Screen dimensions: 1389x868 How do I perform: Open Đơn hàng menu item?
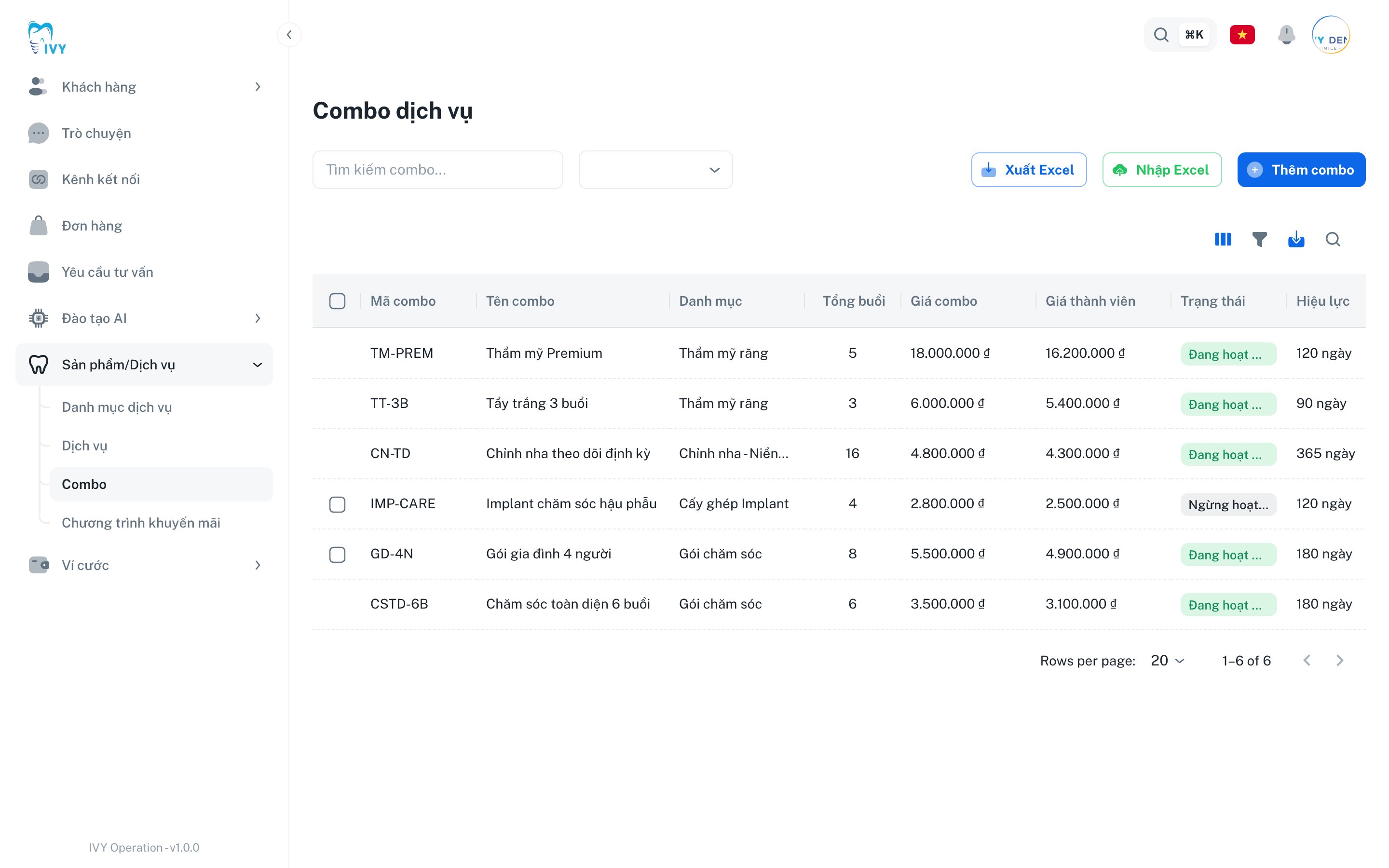pyautogui.click(x=144, y=226)
